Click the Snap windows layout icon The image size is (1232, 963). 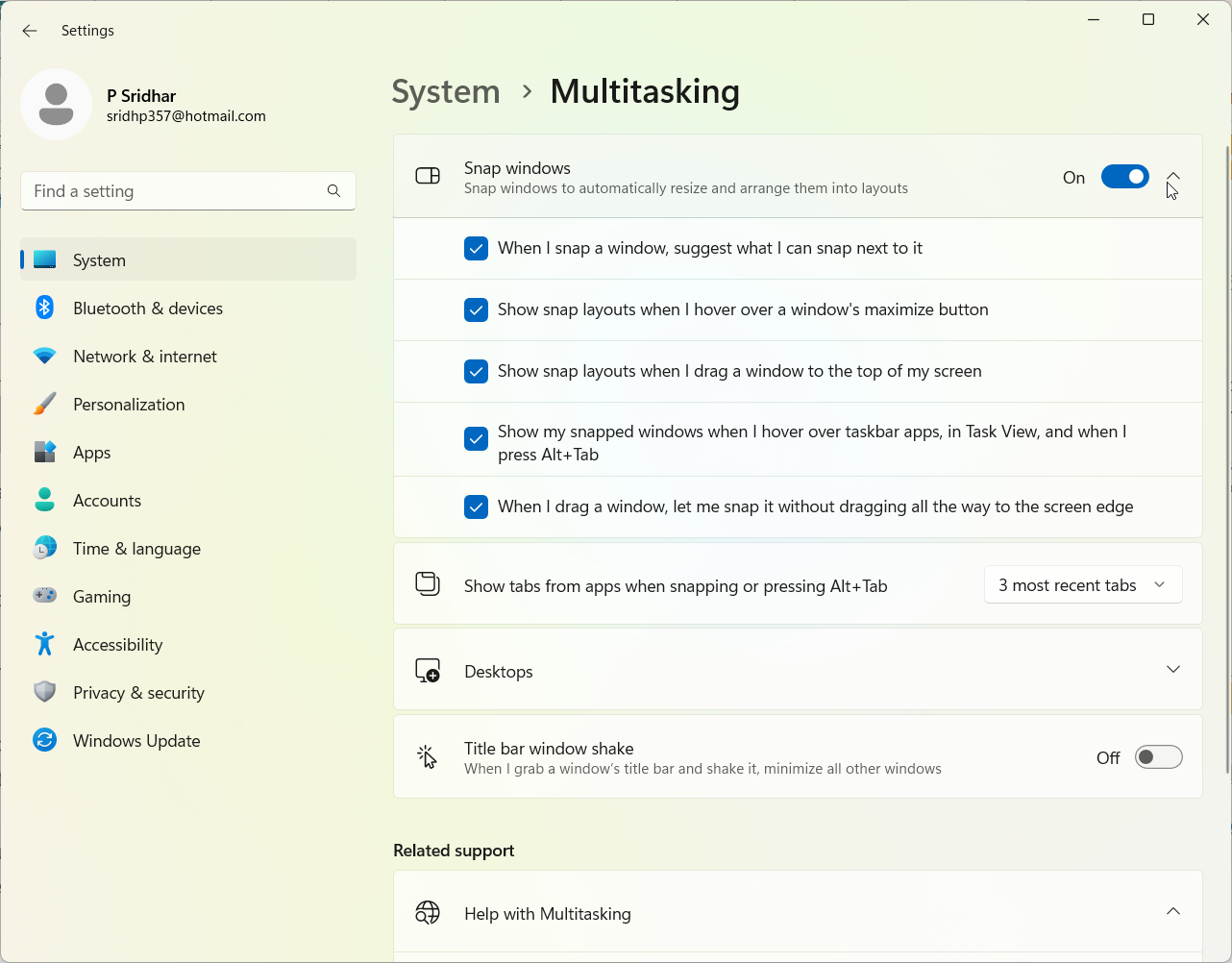coord(428,176)
